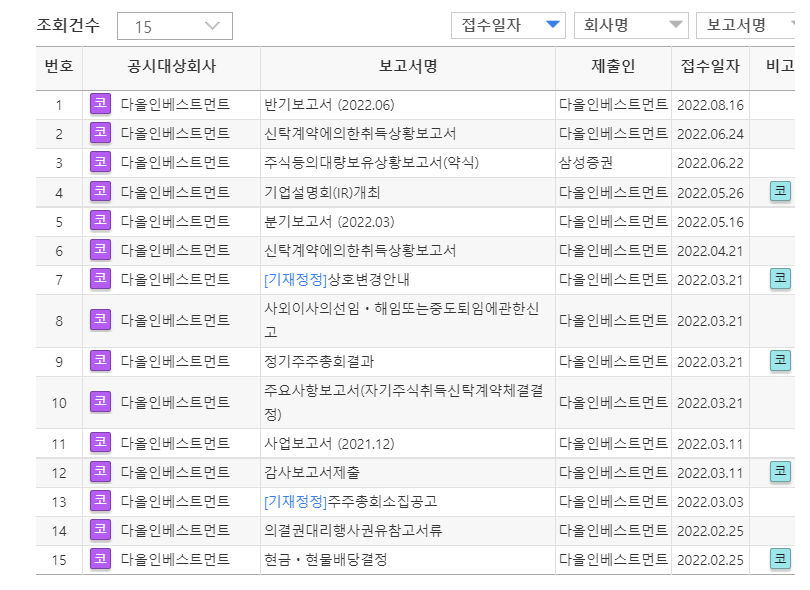This screenshot has width=810, height=590.
Task: Click date 2022.03.03 in row 13
Action: [x=710, y=502]
